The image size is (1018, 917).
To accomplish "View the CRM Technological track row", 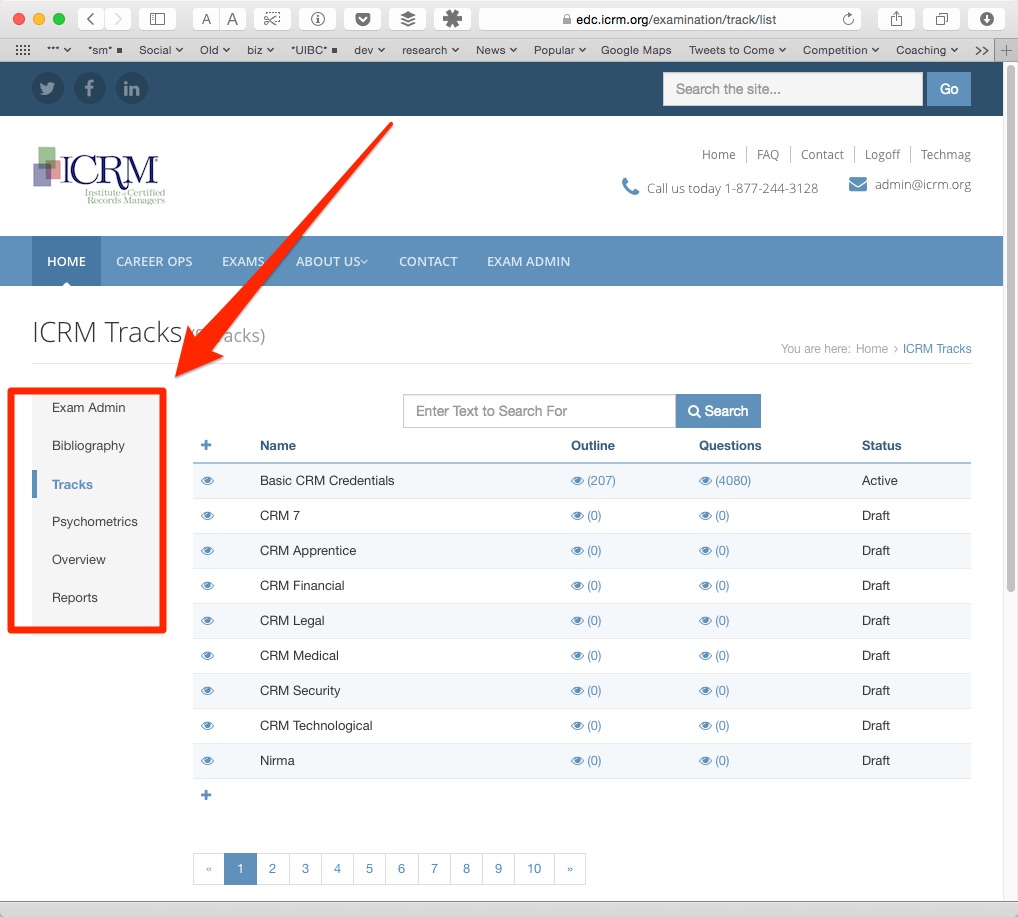I will coord(207,726).
